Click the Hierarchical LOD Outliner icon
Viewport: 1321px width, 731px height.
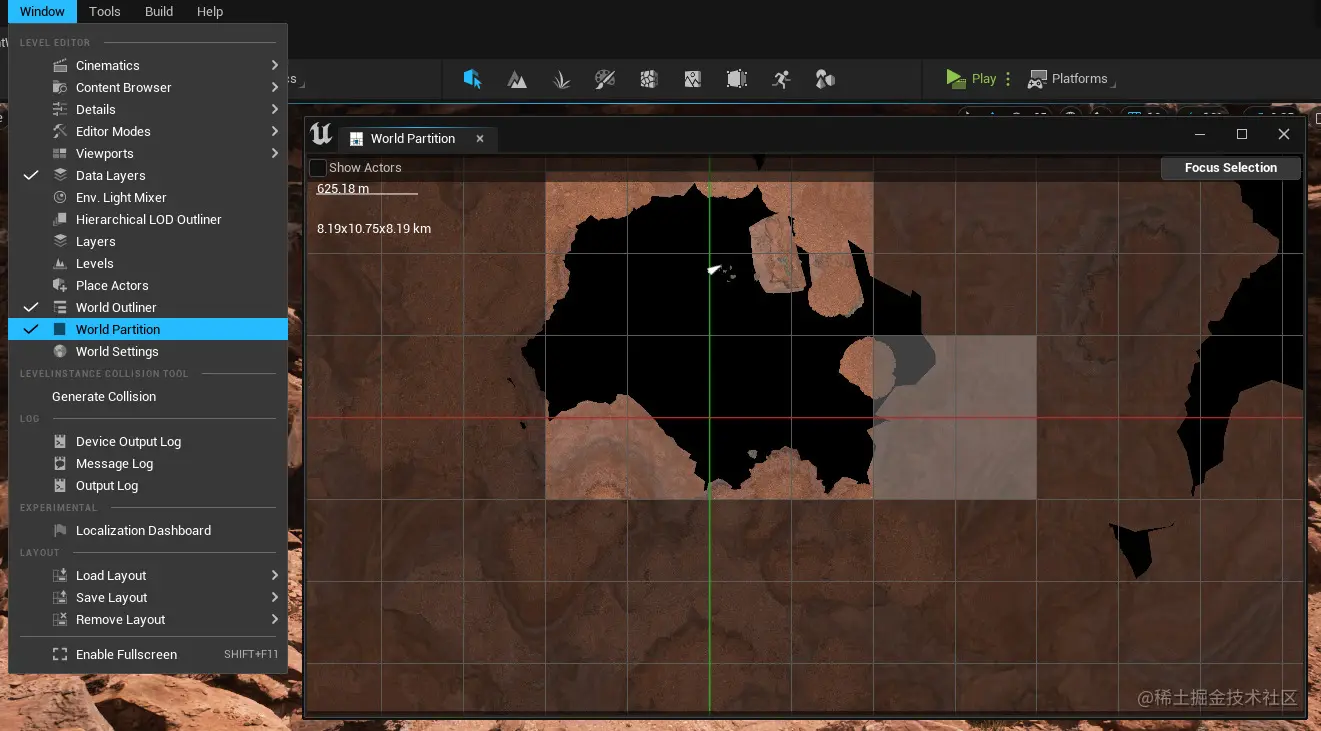point(60,219)
